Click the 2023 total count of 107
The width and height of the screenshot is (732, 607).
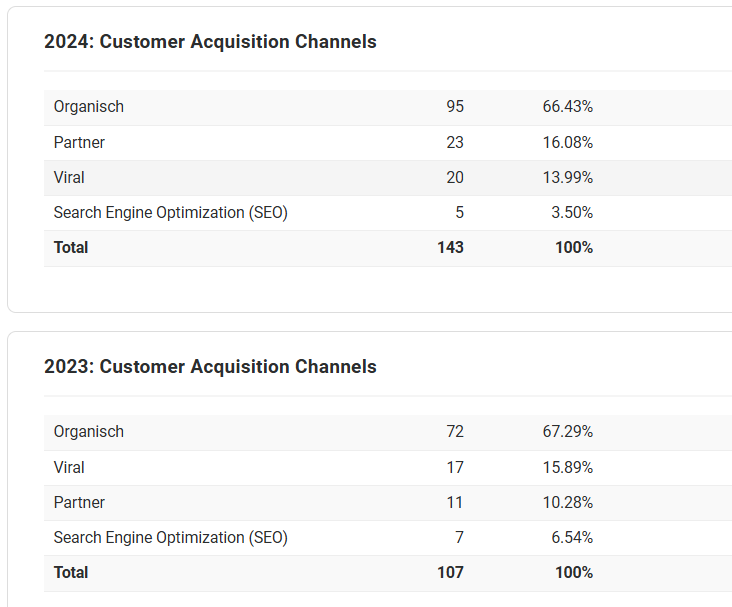click(x=450, y=573)
